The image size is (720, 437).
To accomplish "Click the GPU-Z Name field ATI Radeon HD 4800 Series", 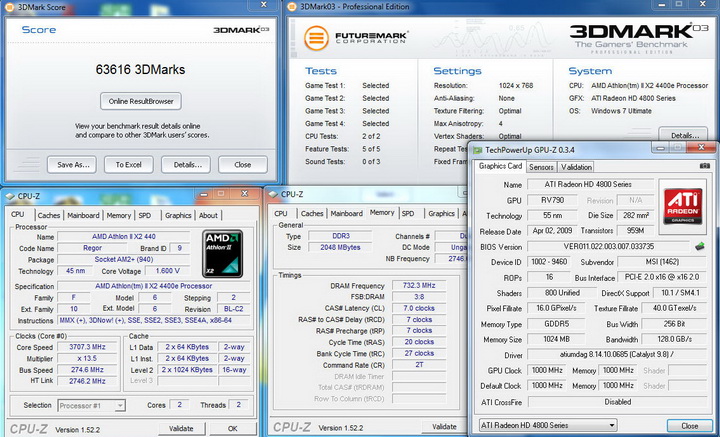I will (x=591, y=185).
